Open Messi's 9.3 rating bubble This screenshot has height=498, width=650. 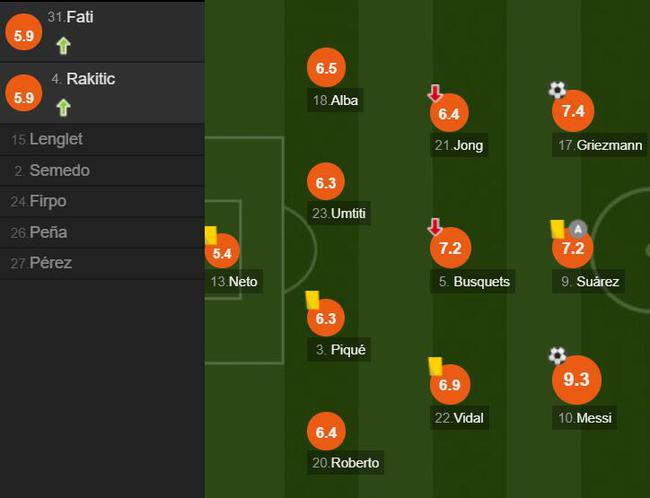pyautogui.click(x=577, y=380)
